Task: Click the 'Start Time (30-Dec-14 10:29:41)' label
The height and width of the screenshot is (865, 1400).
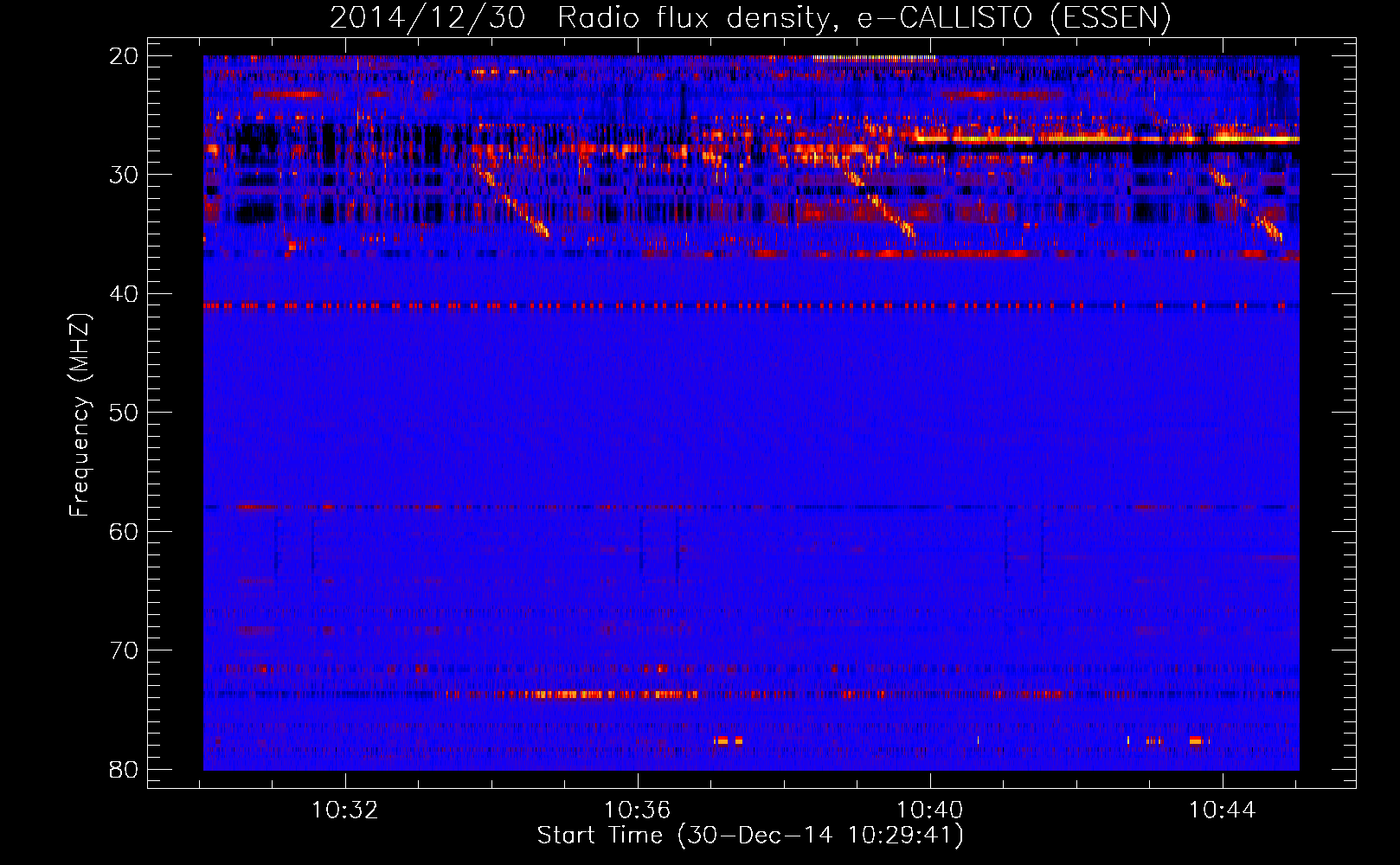Action: 750,836
